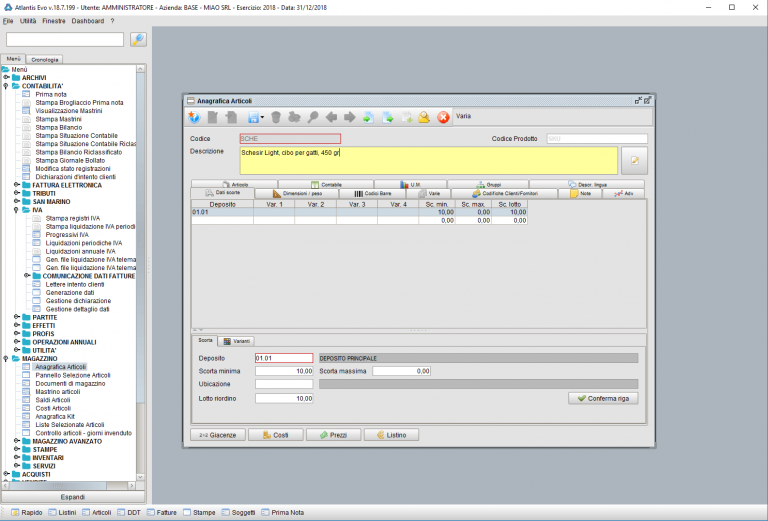Click the page with plus icon in toolbar
Viewport: 768px width, 521px height.
point(407,117)
